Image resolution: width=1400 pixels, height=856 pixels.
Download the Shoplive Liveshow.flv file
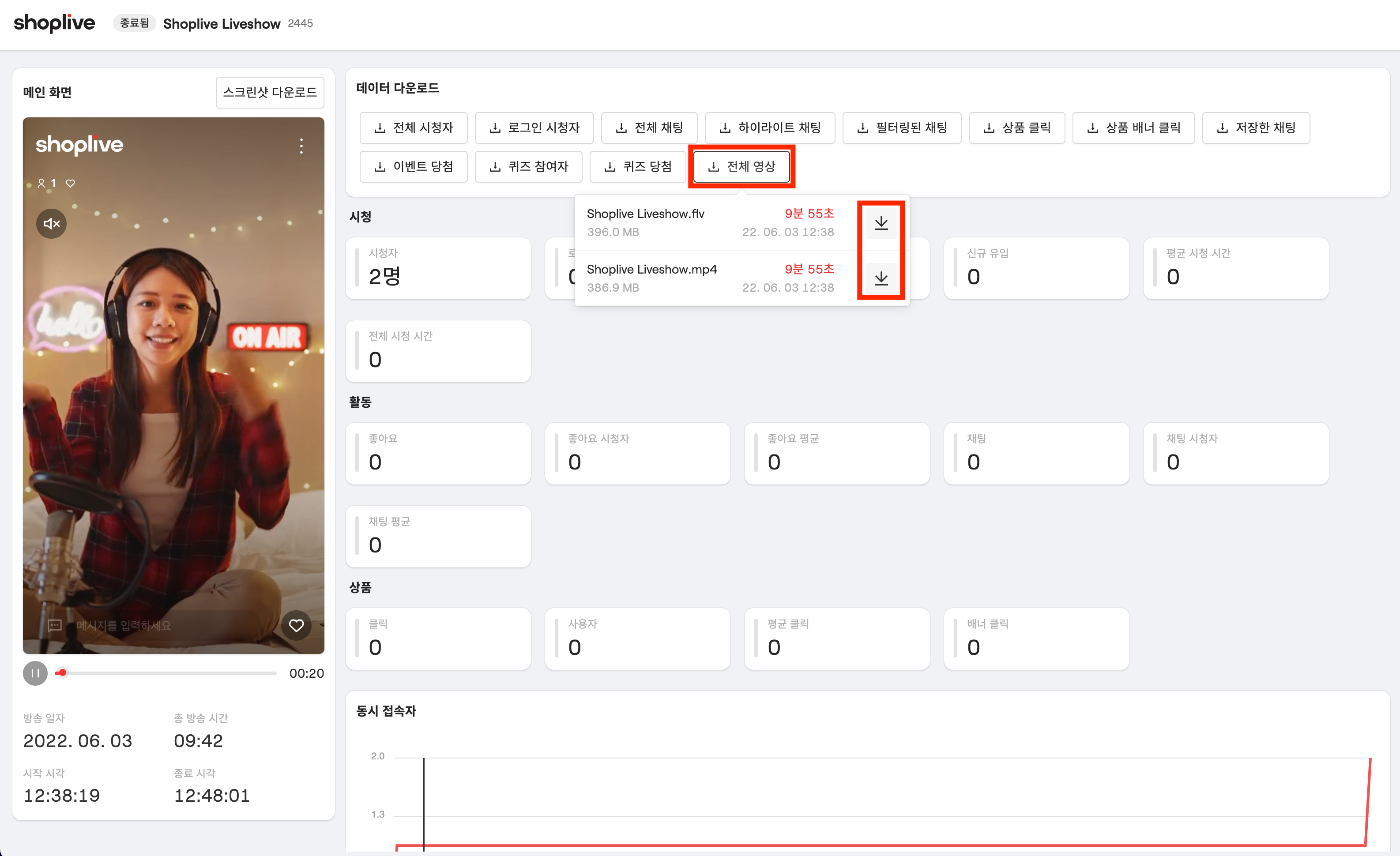tap(881, 223)
